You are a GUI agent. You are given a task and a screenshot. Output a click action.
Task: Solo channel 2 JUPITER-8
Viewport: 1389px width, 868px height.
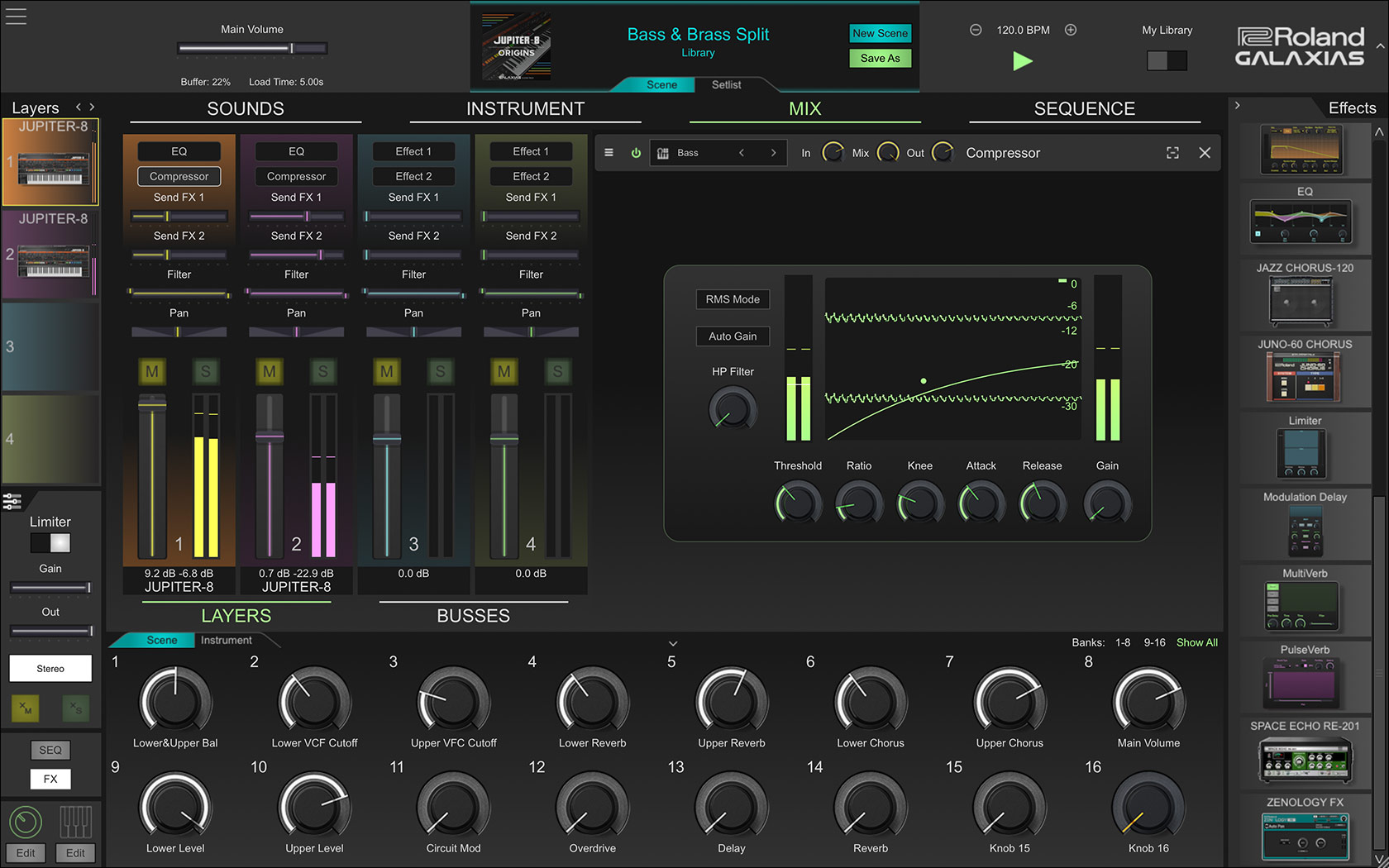pos(323,372)
